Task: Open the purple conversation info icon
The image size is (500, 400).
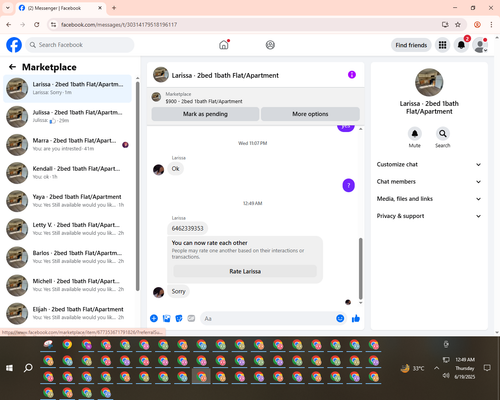Action: tap(352, 75)
